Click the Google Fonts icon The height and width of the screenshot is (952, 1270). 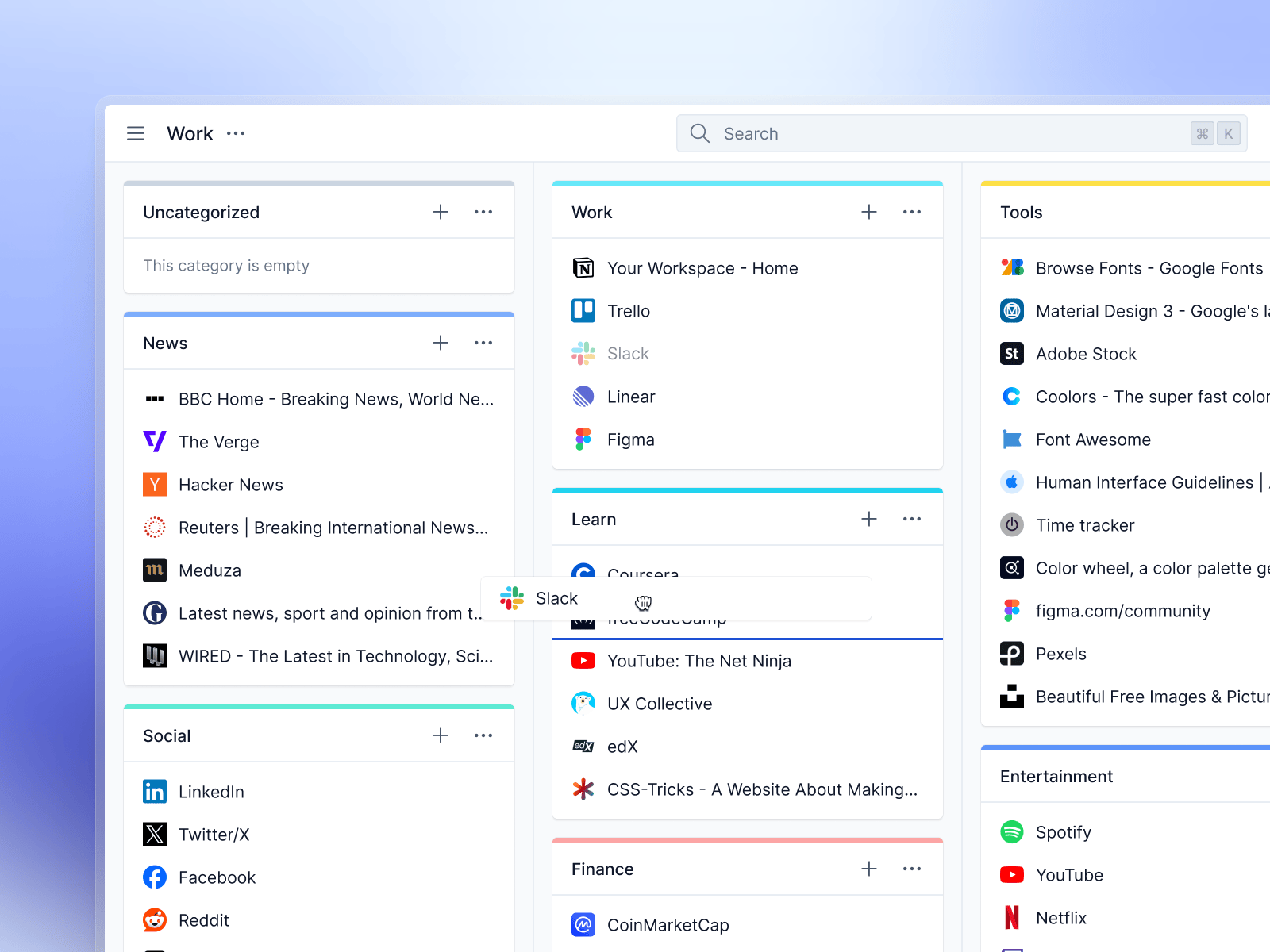pos(1012,268)
